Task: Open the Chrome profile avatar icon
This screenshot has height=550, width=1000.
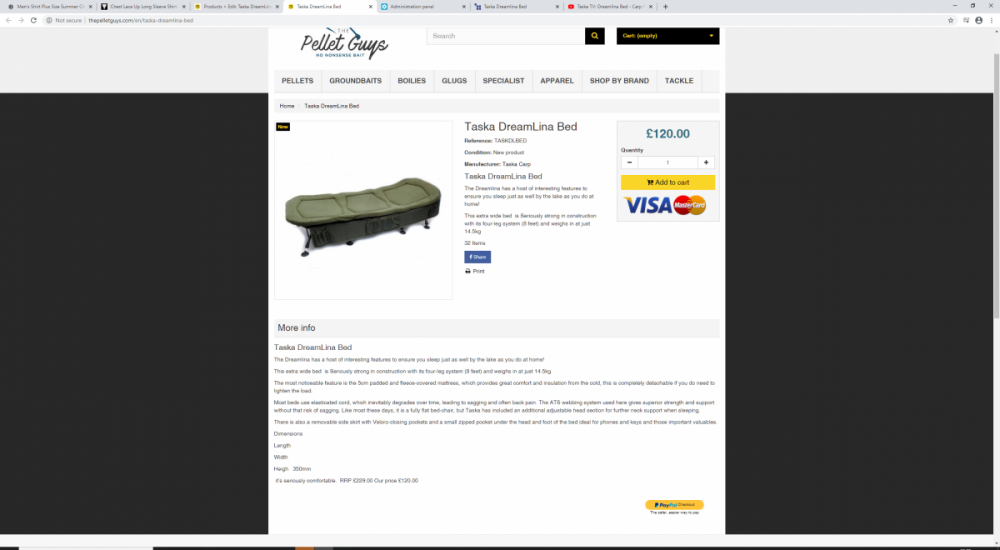Action: click(x=979, y=20)
